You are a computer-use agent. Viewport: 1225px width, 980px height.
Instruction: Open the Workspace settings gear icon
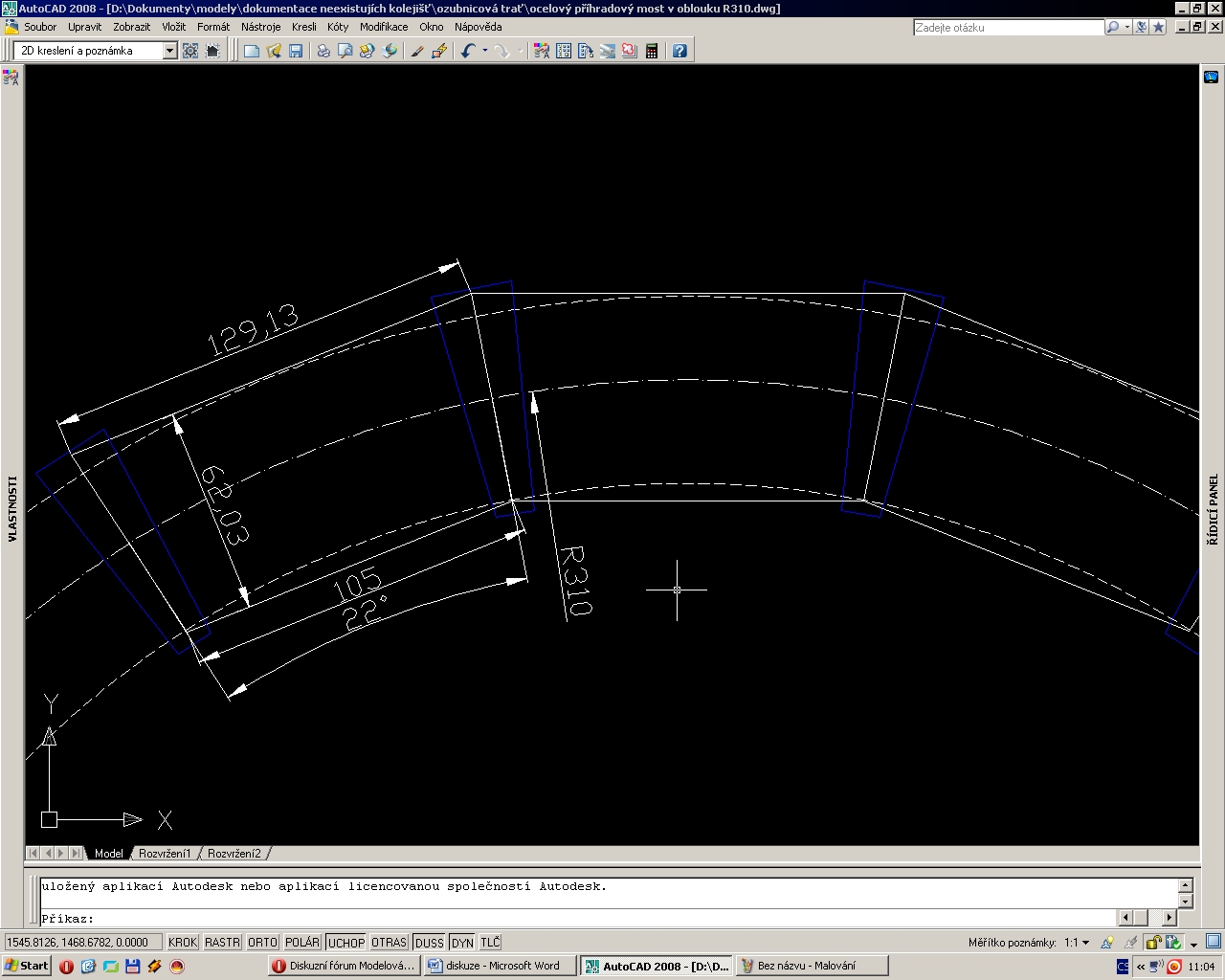pyautogui.click(x=190, y=51)
